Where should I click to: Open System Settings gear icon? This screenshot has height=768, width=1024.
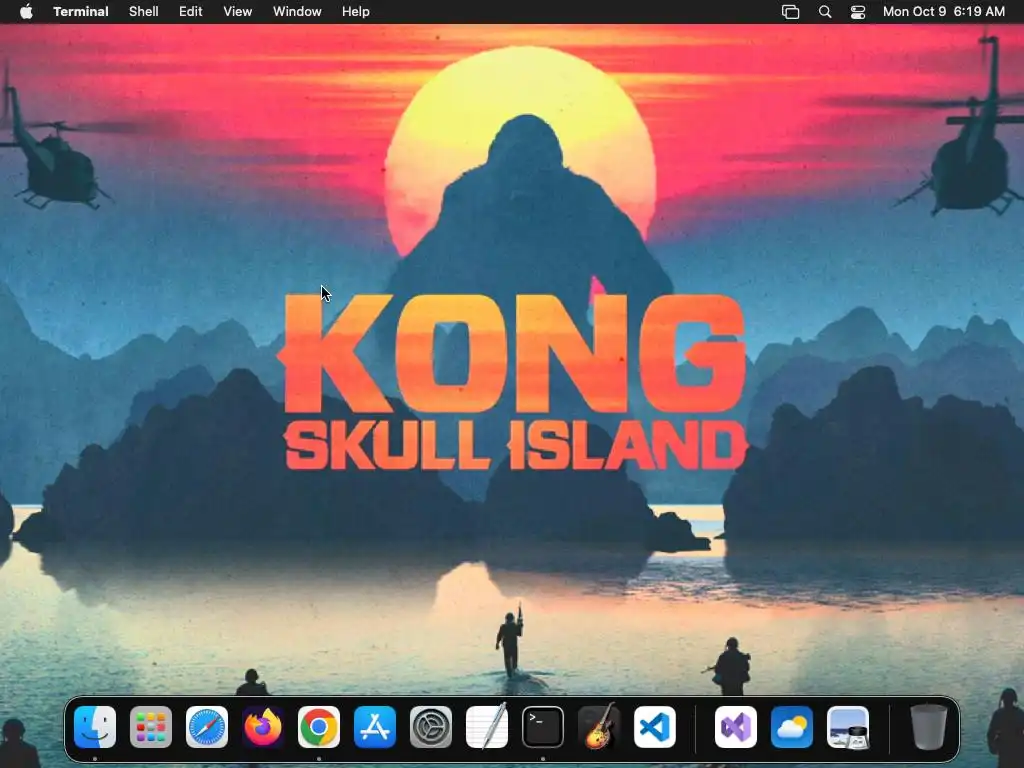point(431,727)
